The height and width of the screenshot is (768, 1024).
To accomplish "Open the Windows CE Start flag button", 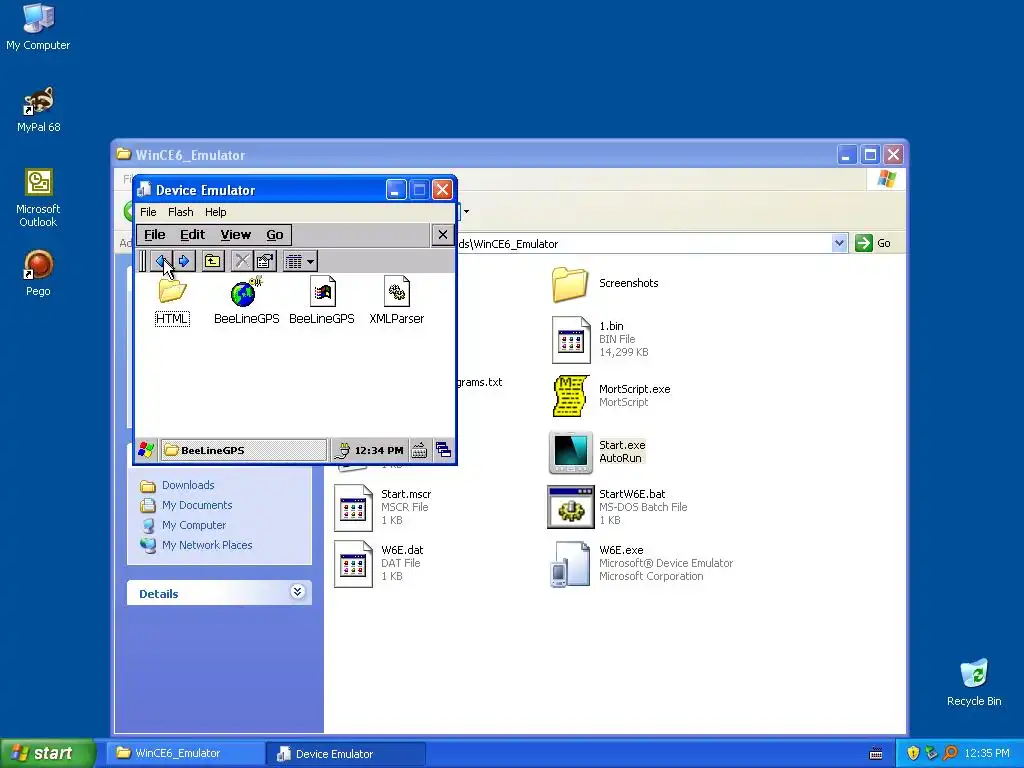I will click(146, 450).
